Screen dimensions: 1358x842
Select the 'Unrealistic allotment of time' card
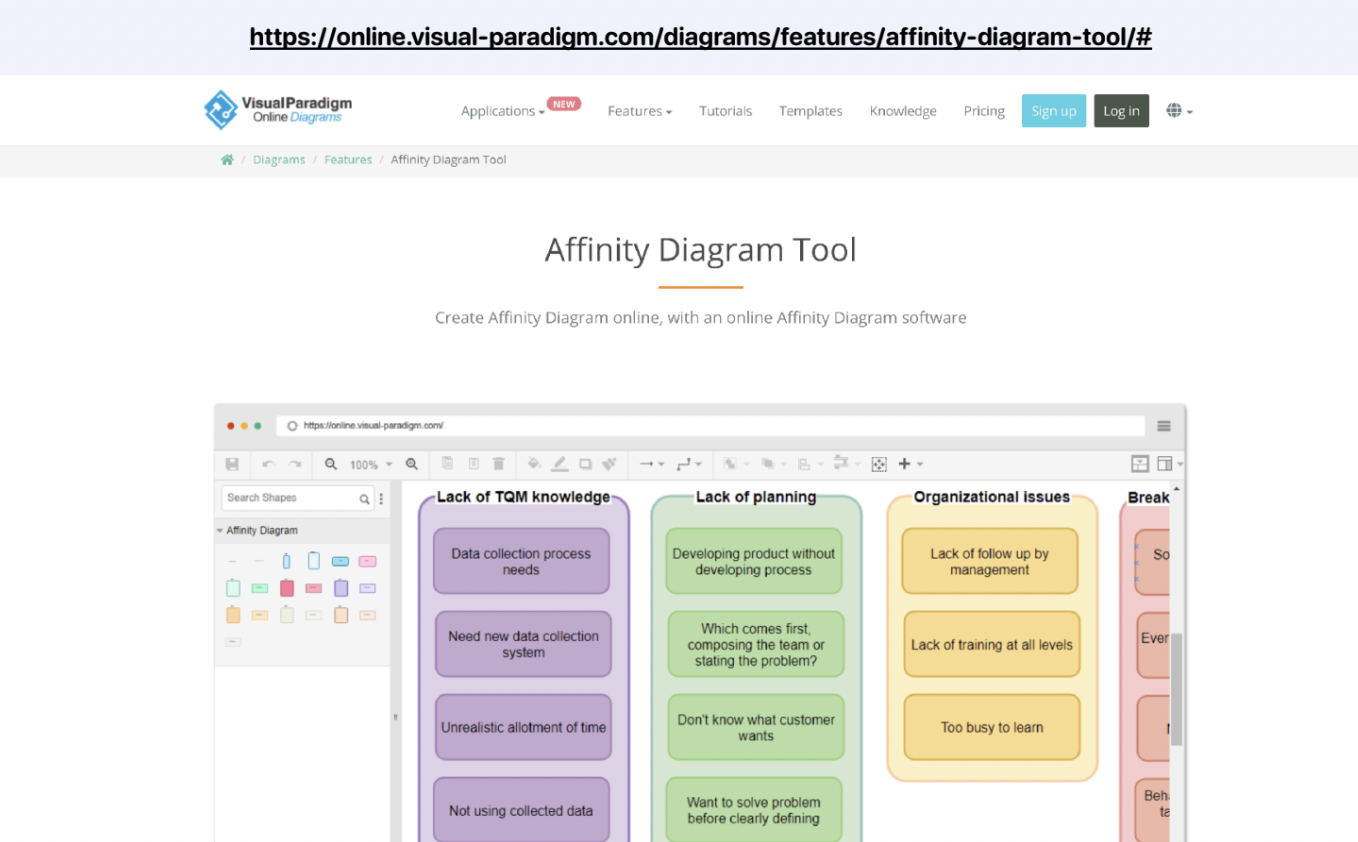pos(523,727)
